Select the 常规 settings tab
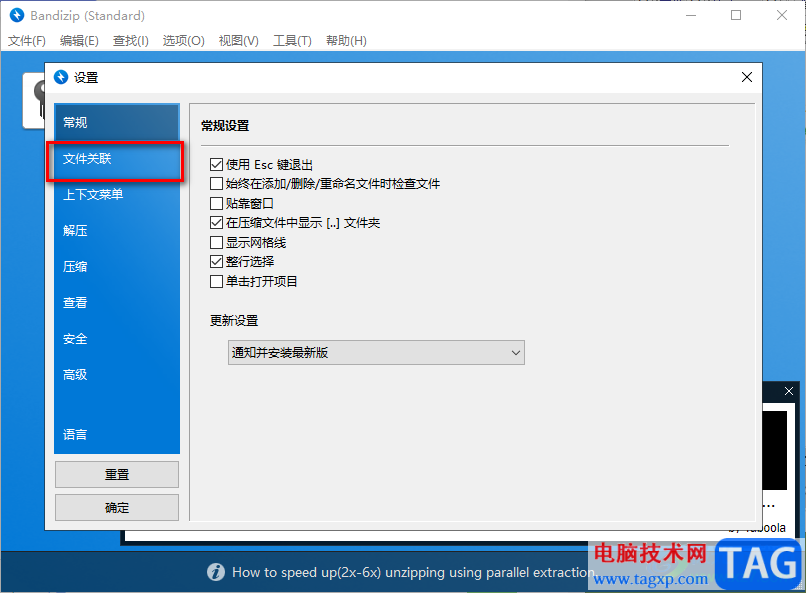The image size is (806, 593). pos(117,122)
